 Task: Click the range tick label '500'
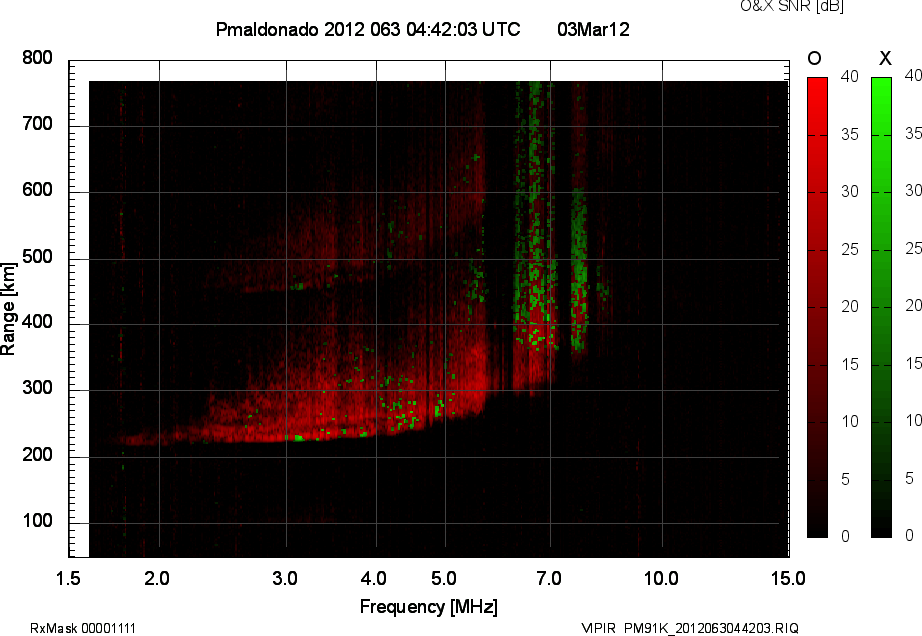pos(38,257)
